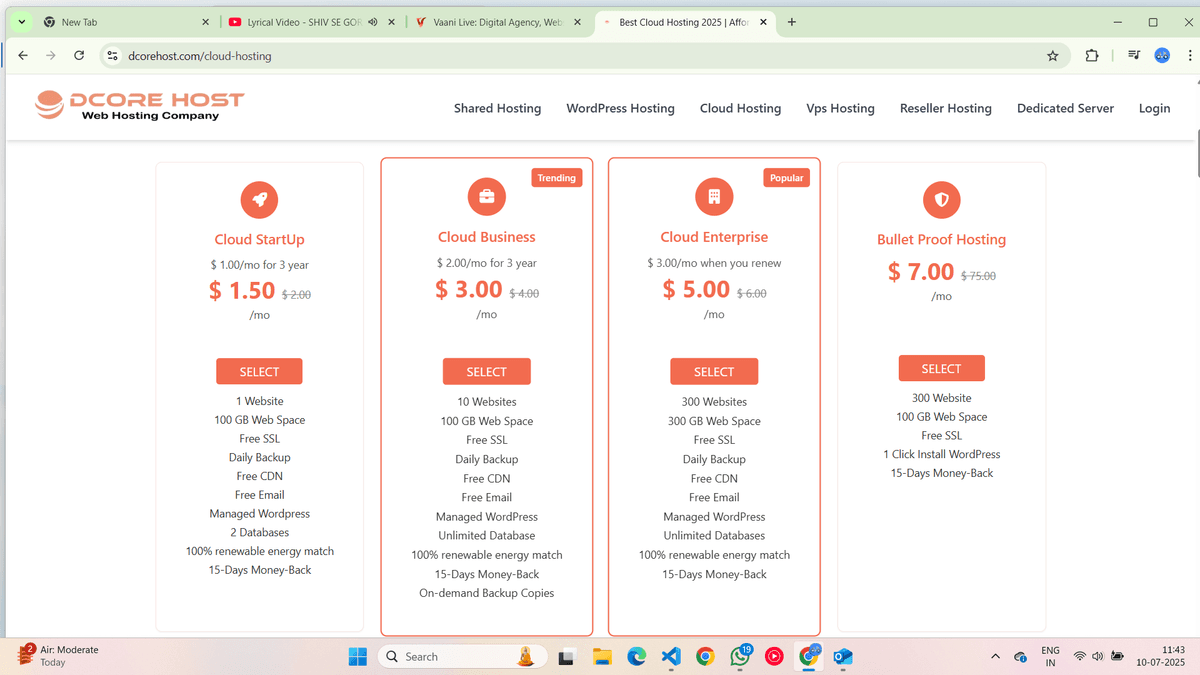
Task: Open WhatsApp from taskbar
Action: (x=741, y=656)
